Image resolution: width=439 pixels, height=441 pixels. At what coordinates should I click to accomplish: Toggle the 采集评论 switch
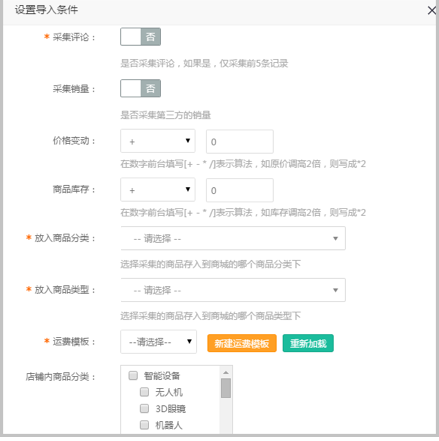pyautogui.click(x=140, y=37)
